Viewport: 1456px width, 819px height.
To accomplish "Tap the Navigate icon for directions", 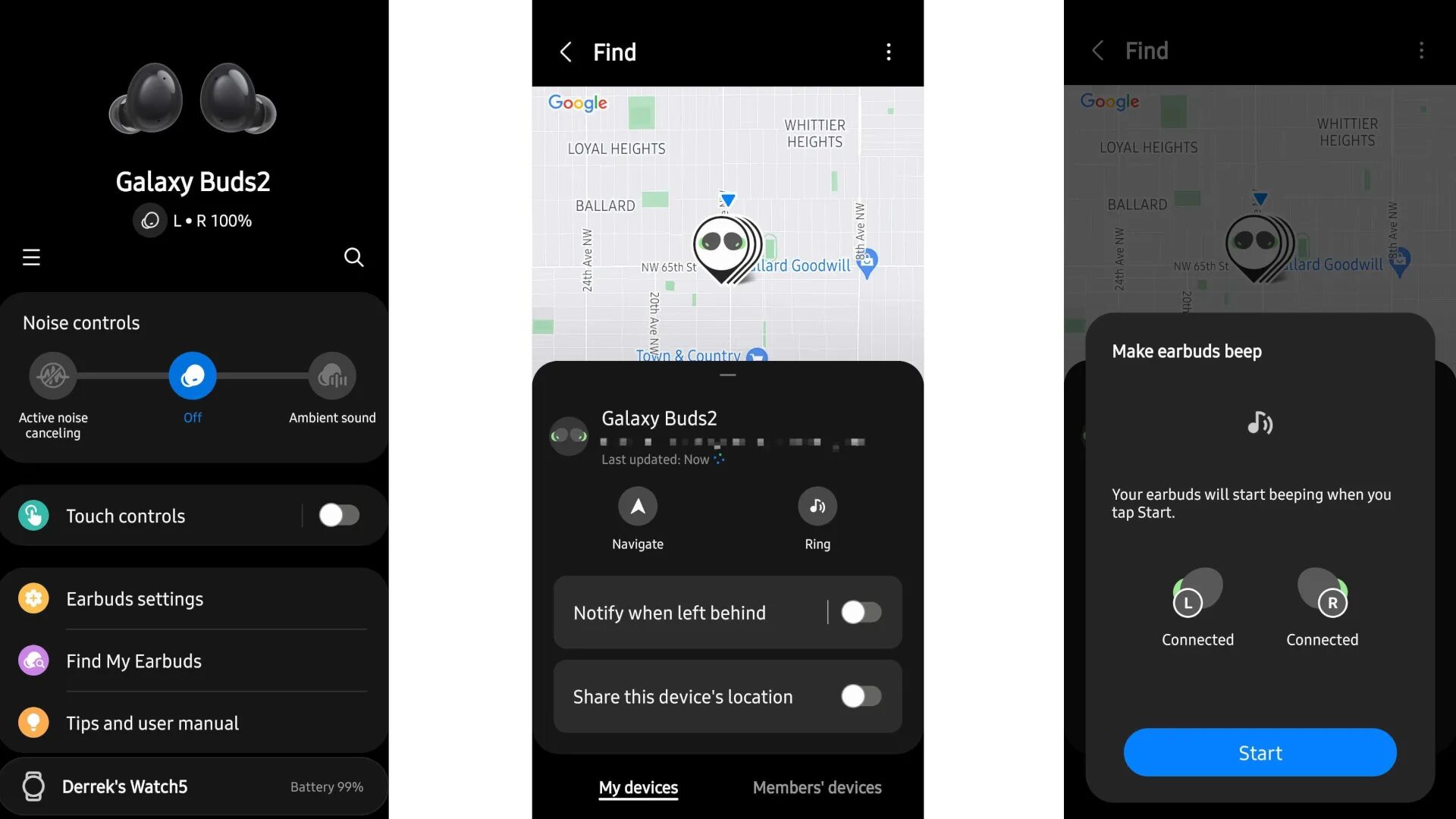I will point(637,506).
